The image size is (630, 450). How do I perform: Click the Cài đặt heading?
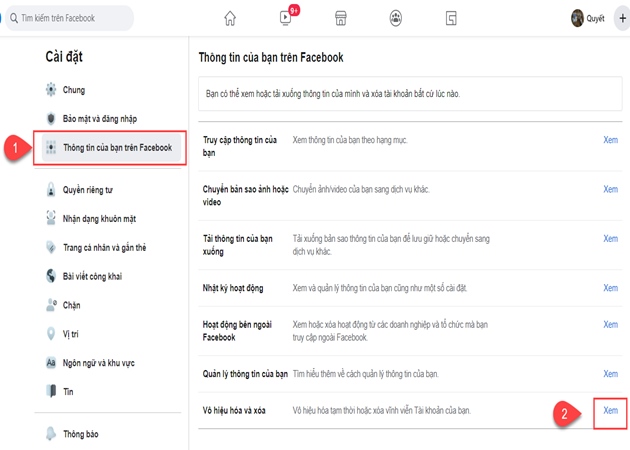(x=64, y=57)
